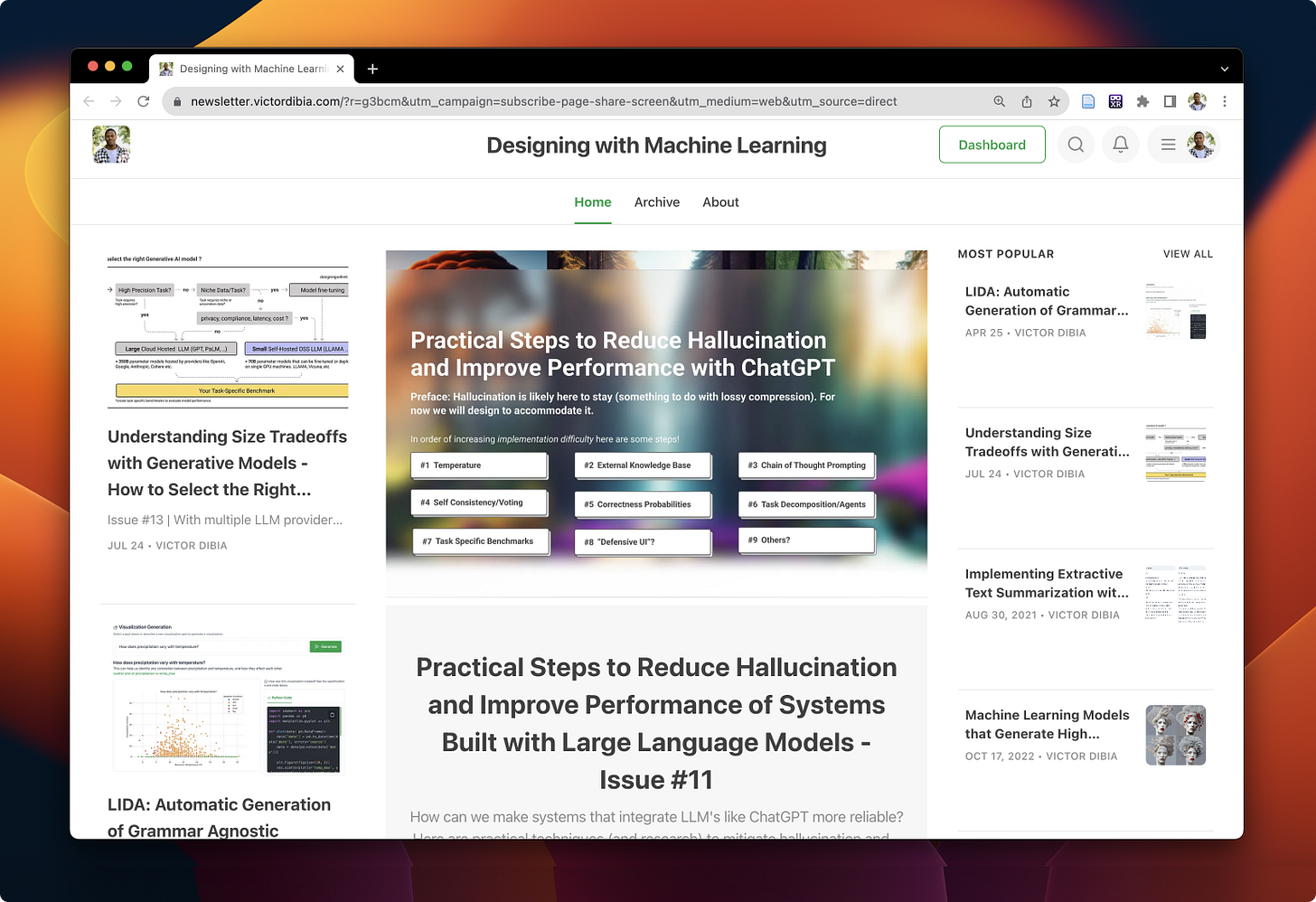1316x902 pixels.
Task: Click the Chrome profile avatar
Action: coord(1198,101)
